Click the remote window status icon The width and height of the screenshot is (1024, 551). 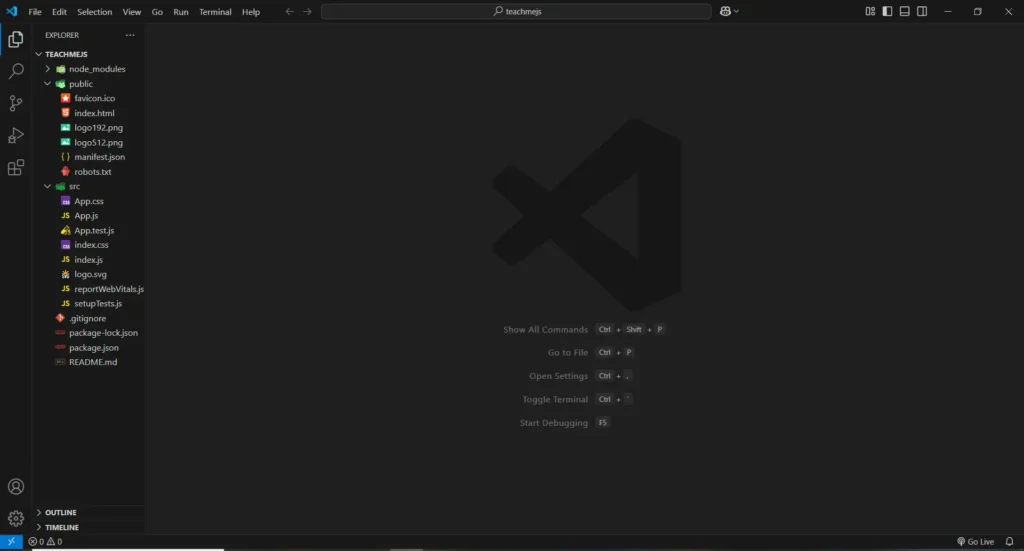coord(11,541)
